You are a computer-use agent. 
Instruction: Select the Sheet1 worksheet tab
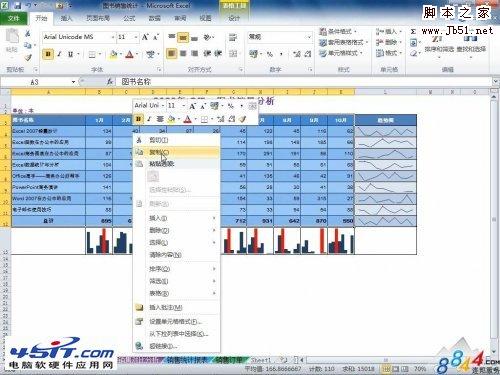pos(261,360)
